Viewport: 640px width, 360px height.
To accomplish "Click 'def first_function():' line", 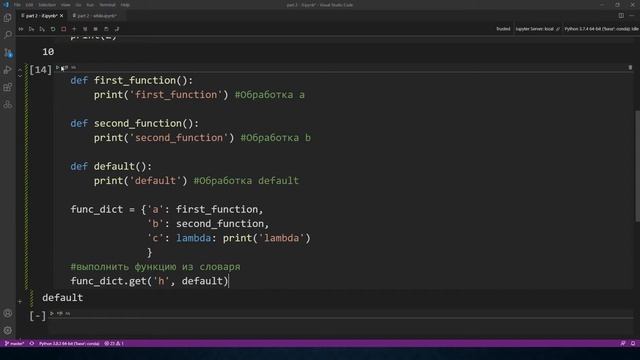I will click(x=131, y=80).
